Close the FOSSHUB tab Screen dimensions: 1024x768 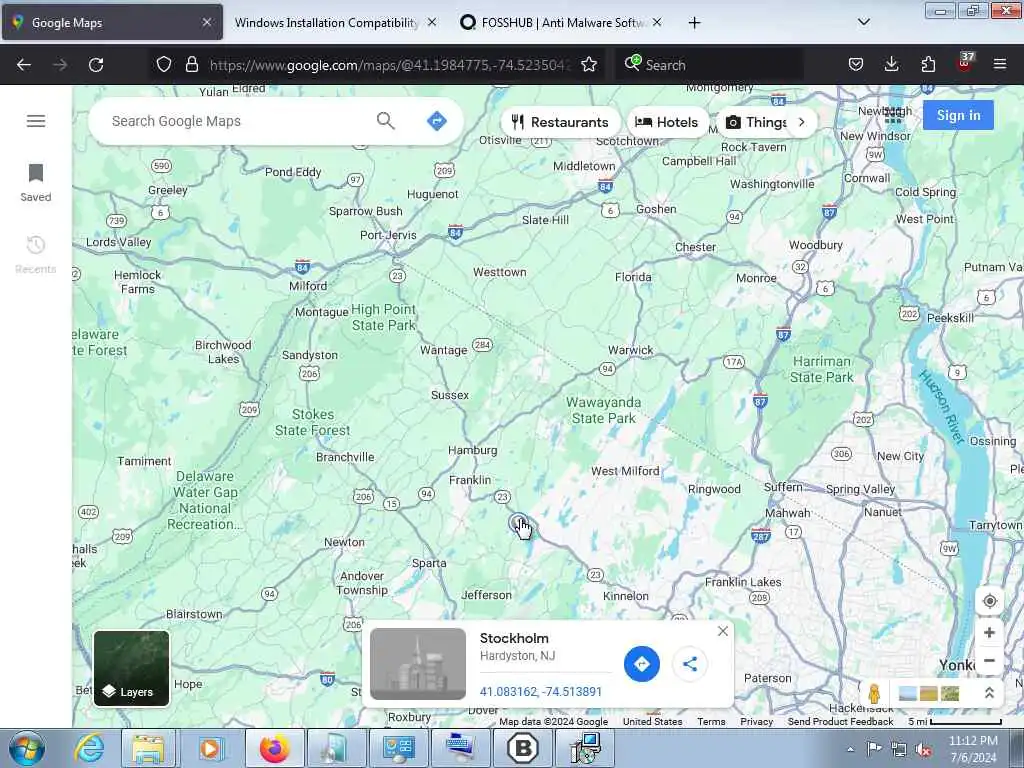pos(657,22)
